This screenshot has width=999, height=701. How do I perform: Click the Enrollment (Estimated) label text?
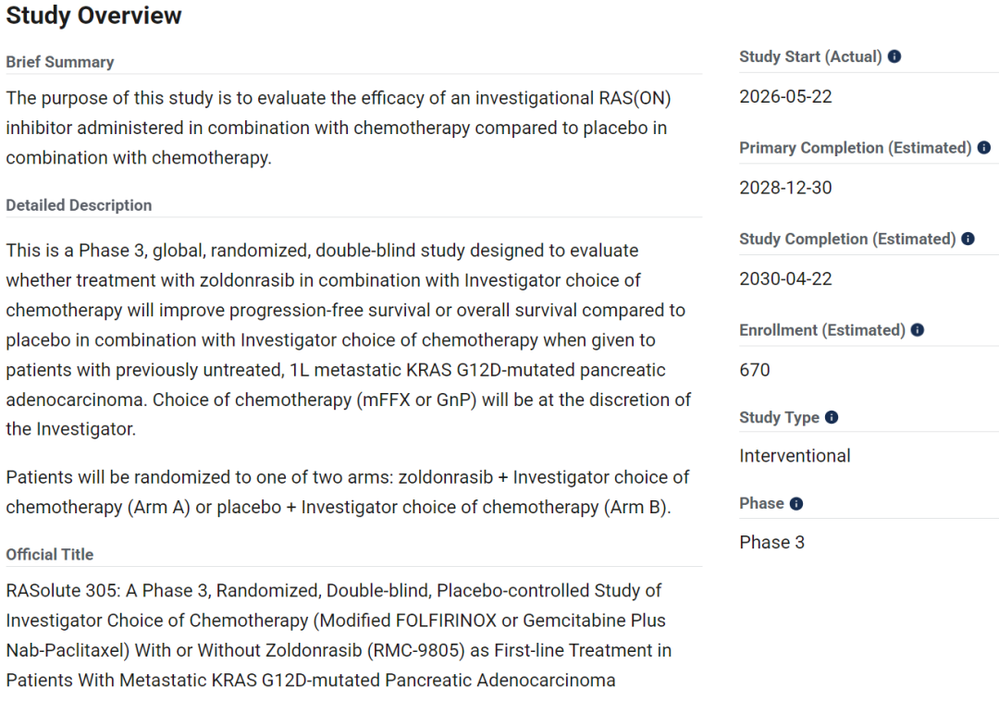click(x=823, y=330)
